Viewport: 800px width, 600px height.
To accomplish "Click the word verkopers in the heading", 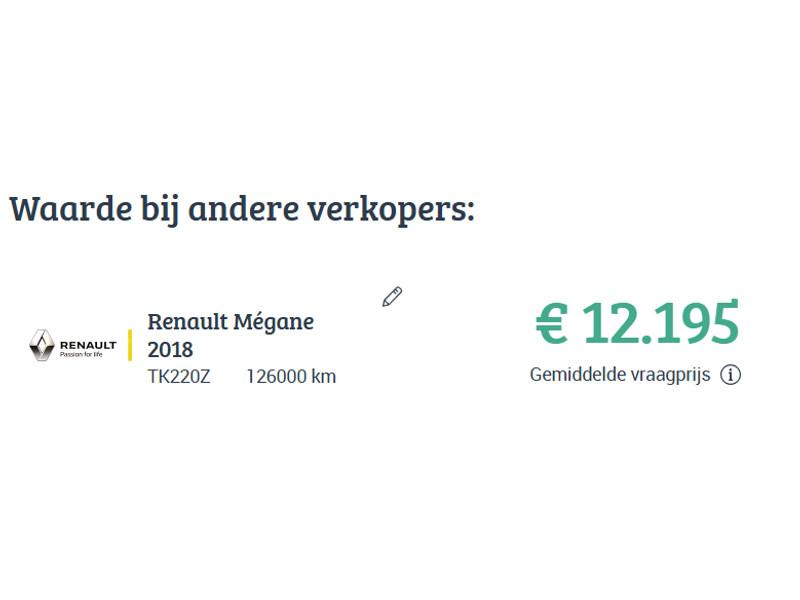I will pos(388,210).
